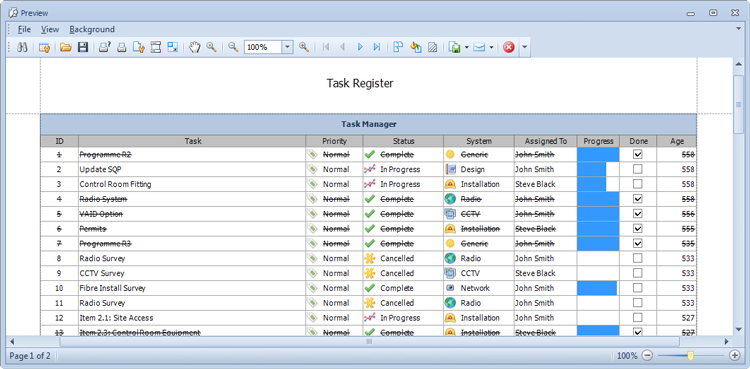This screenshot has height=369, width=750.
Task: Click the Zoom Out magnifier icon
Action: click(233, 47)
